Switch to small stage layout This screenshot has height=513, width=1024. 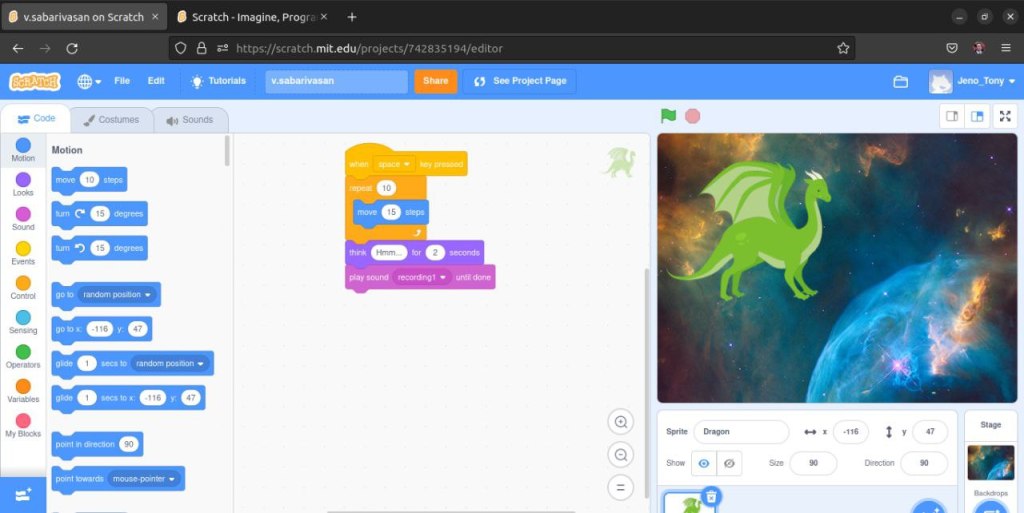click(x=952, y=116)
